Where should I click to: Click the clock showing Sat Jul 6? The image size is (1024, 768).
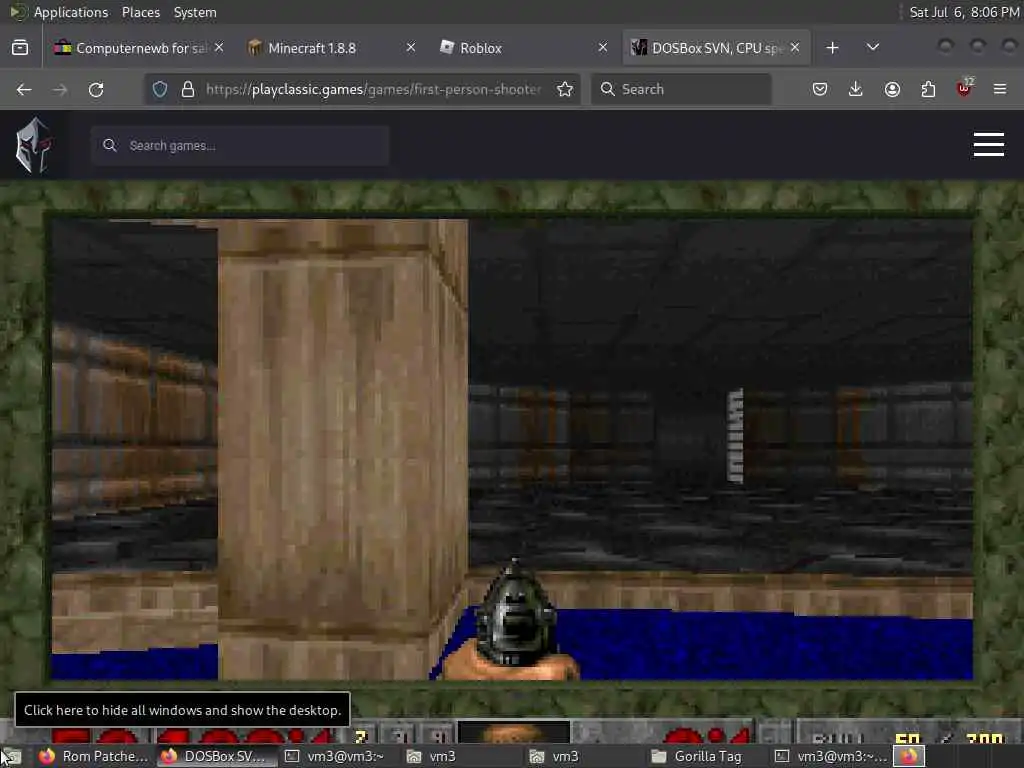tap(965, 12)
